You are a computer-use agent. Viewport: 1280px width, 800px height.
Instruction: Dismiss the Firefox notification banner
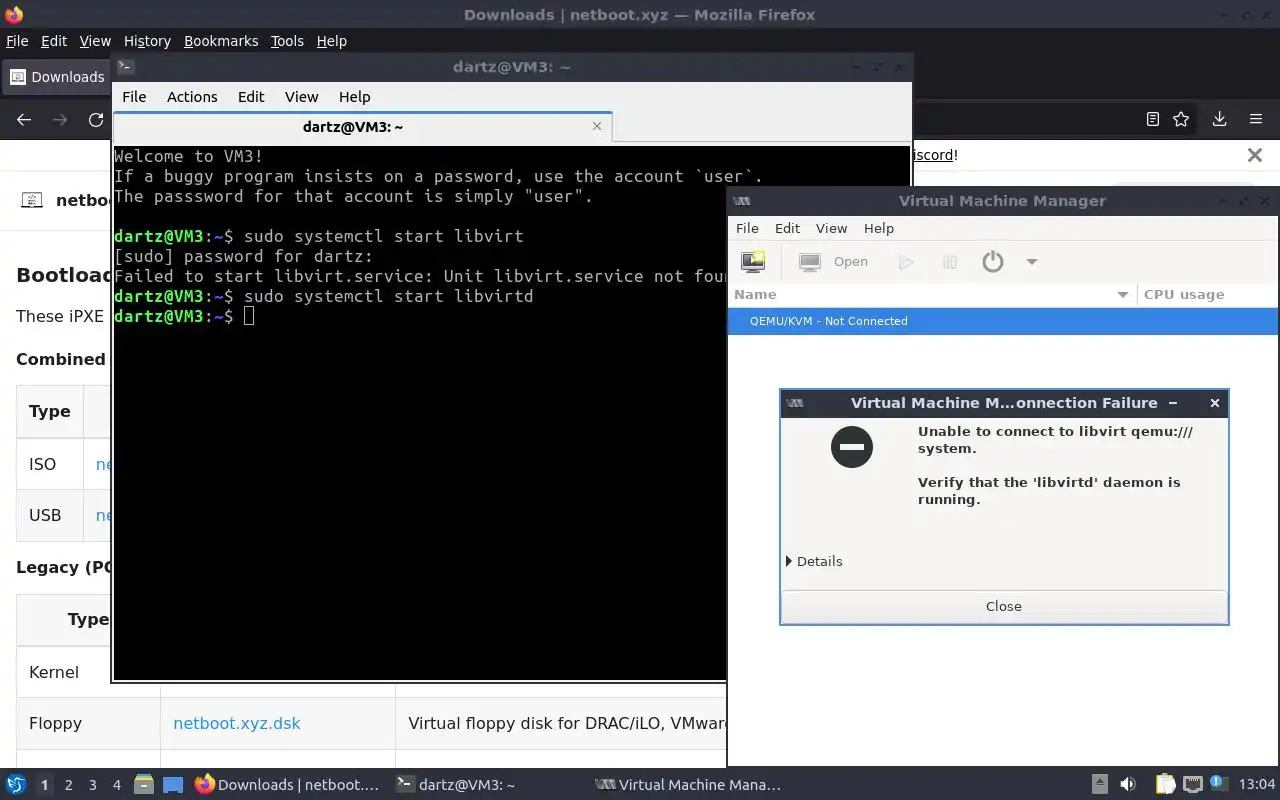(x=1255, y=155)
